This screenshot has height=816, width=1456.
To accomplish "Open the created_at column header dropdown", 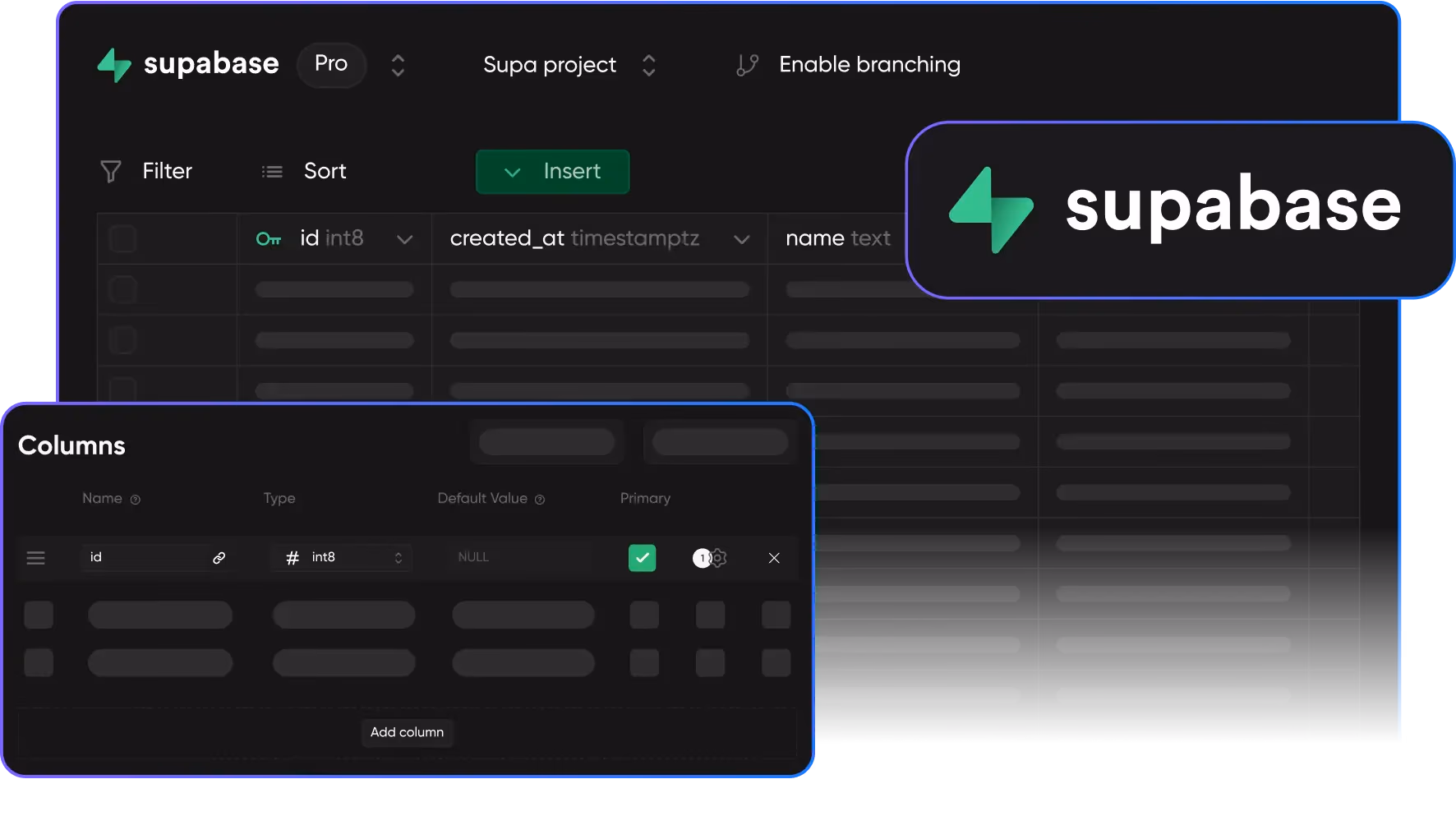I will tap(742, 240).
